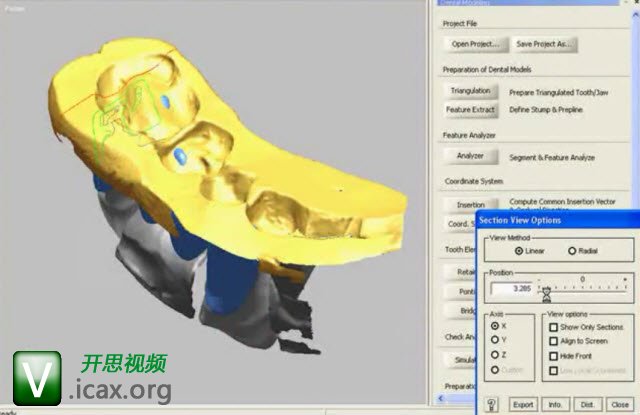This screenshot has width=640, height=415.
Task: Choose the Z axis option
Action: click(499, 355)
